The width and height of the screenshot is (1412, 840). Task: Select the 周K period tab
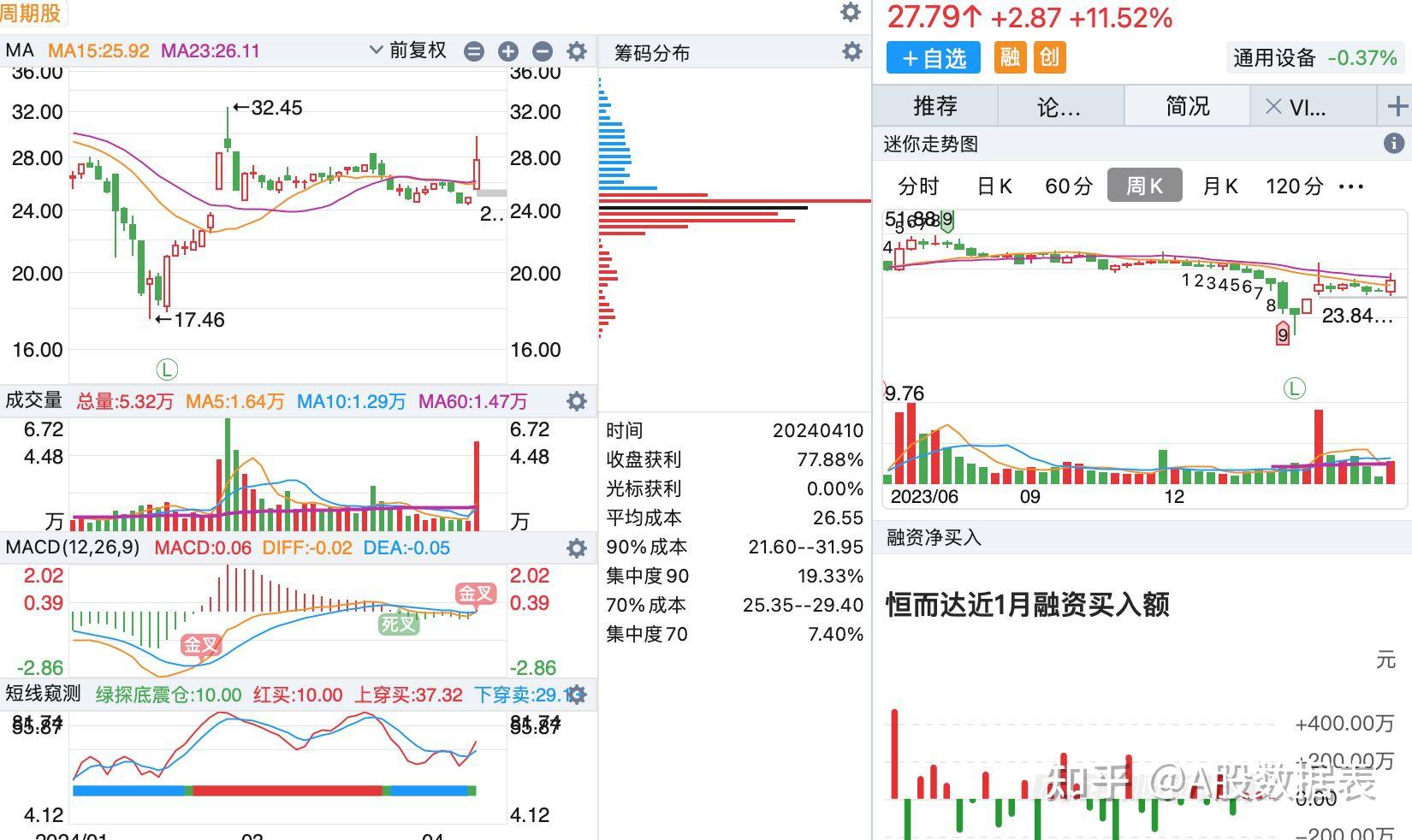pos(1144,186)
